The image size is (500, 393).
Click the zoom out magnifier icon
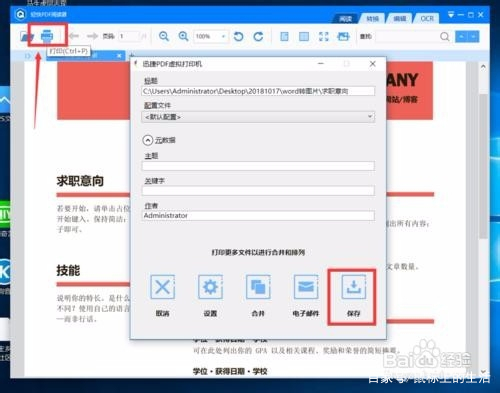click(x=164, y=36)
